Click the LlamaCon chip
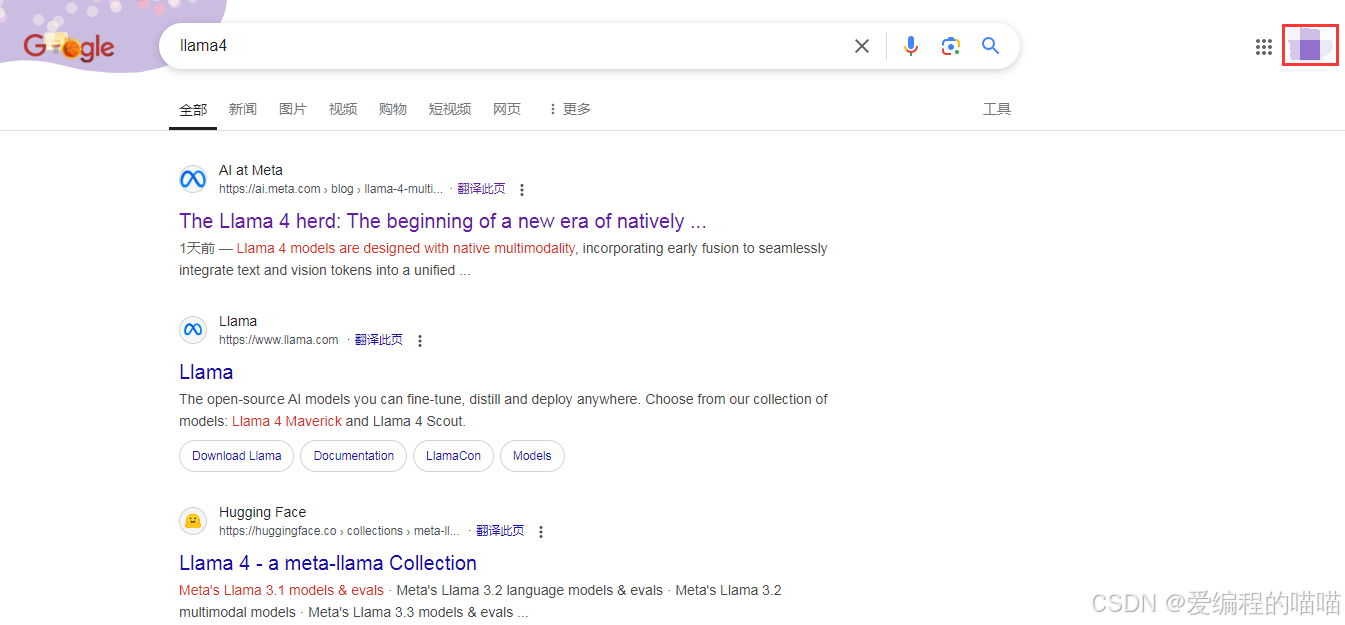 [x=453, y=456]
